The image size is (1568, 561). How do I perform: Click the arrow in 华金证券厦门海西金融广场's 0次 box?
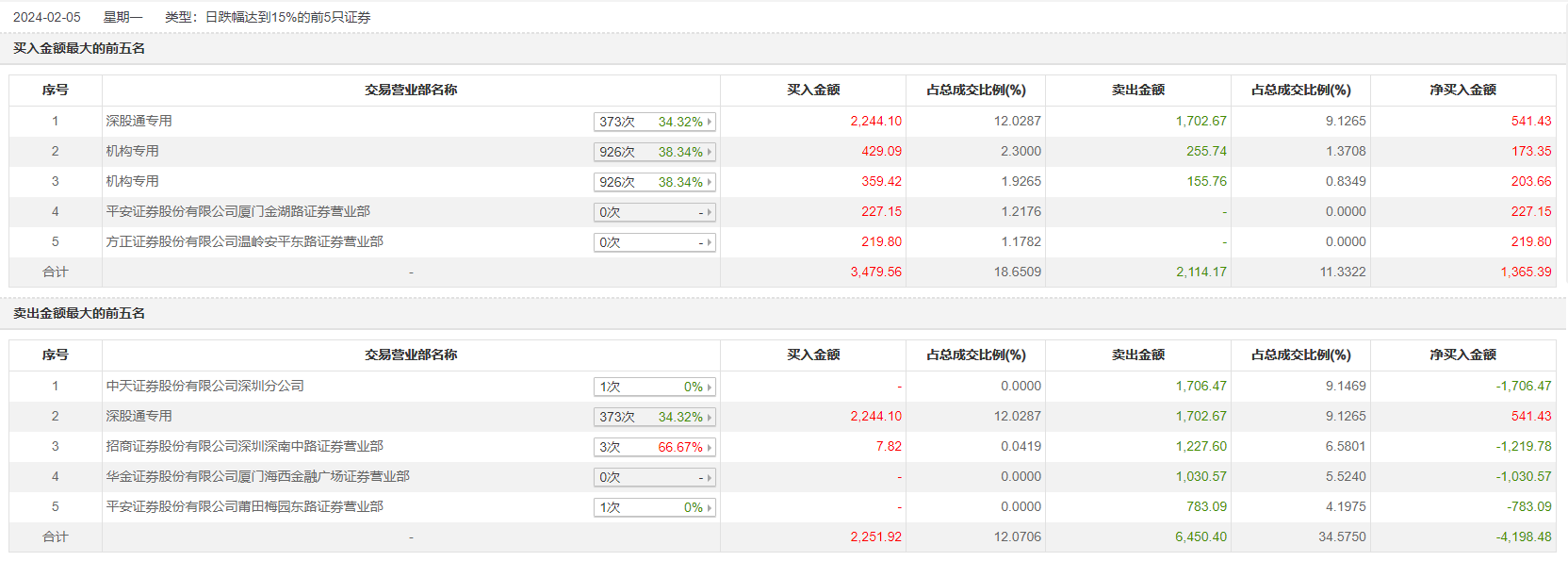[710, 477]
